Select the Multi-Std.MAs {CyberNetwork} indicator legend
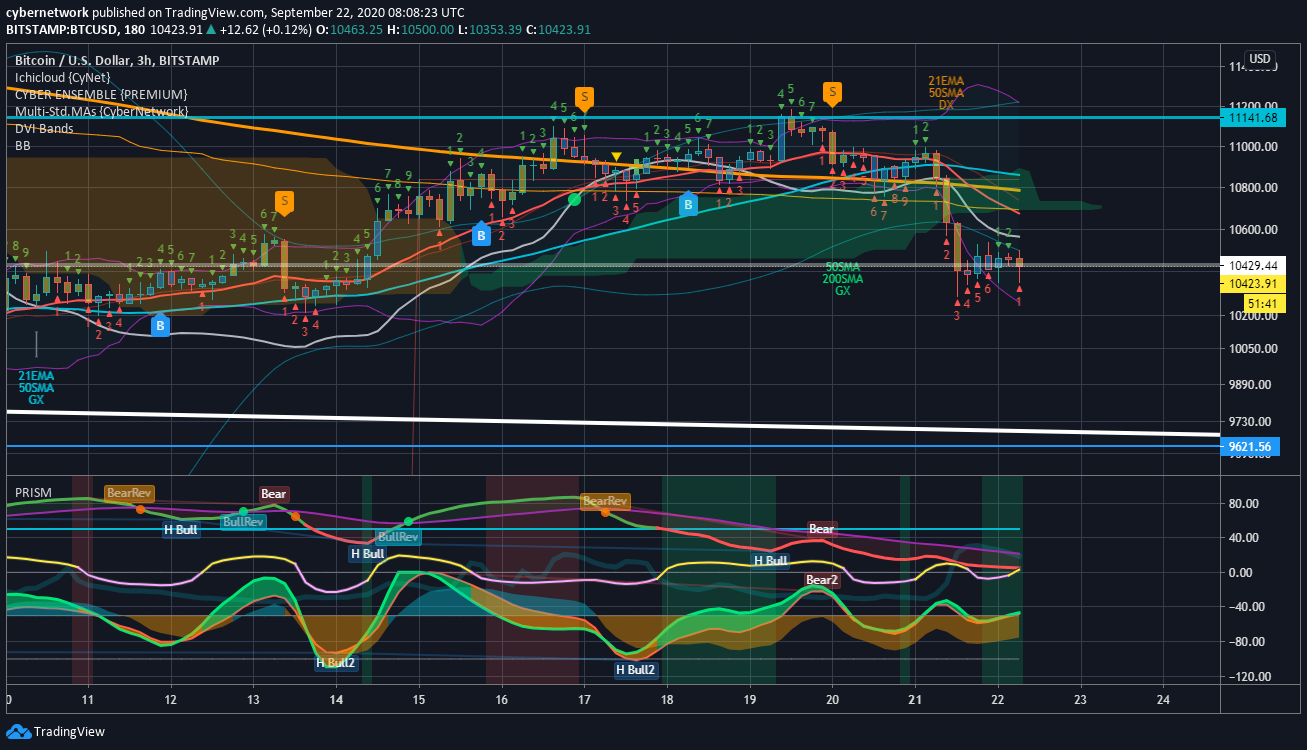 [x=102, y=112]
